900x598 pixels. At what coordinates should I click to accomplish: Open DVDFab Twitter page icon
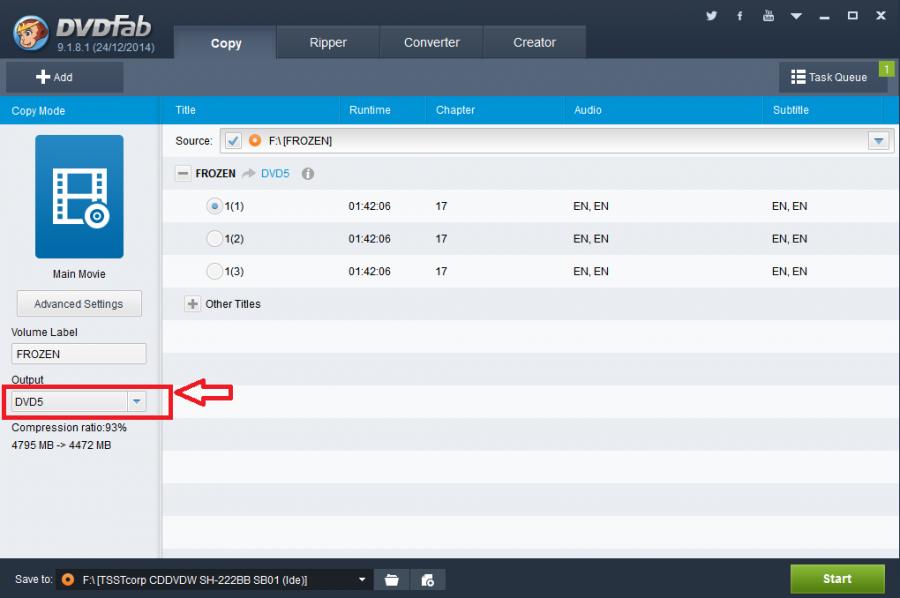711,15
